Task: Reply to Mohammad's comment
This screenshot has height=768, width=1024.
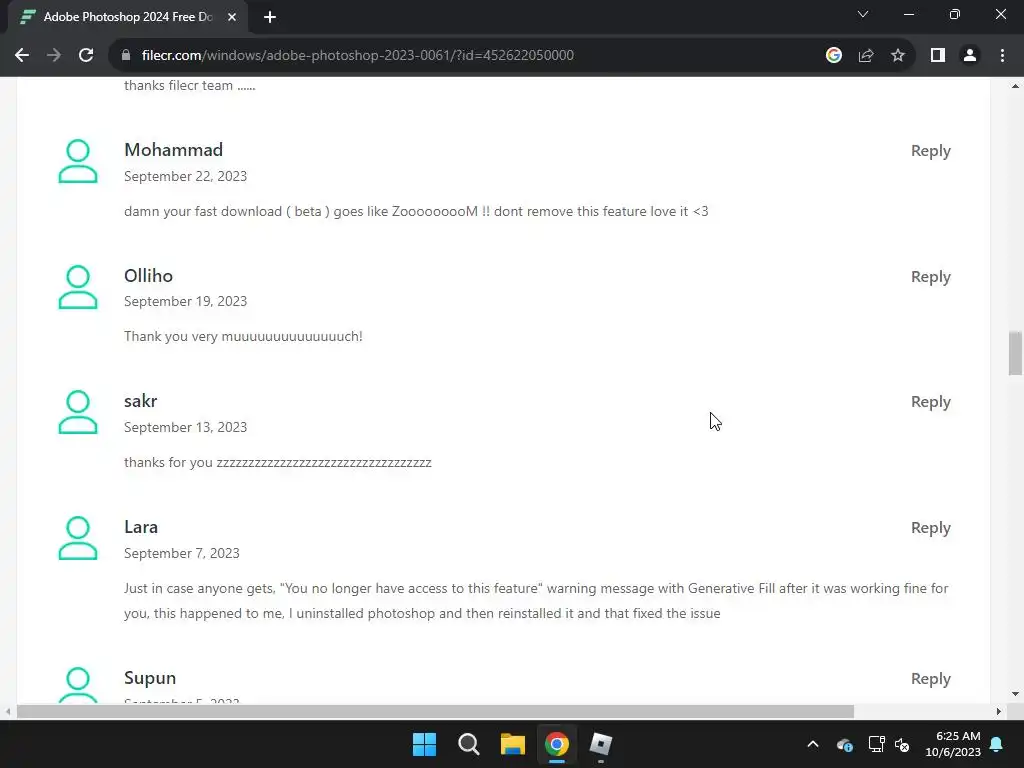Action: click(x=931, y=151)
